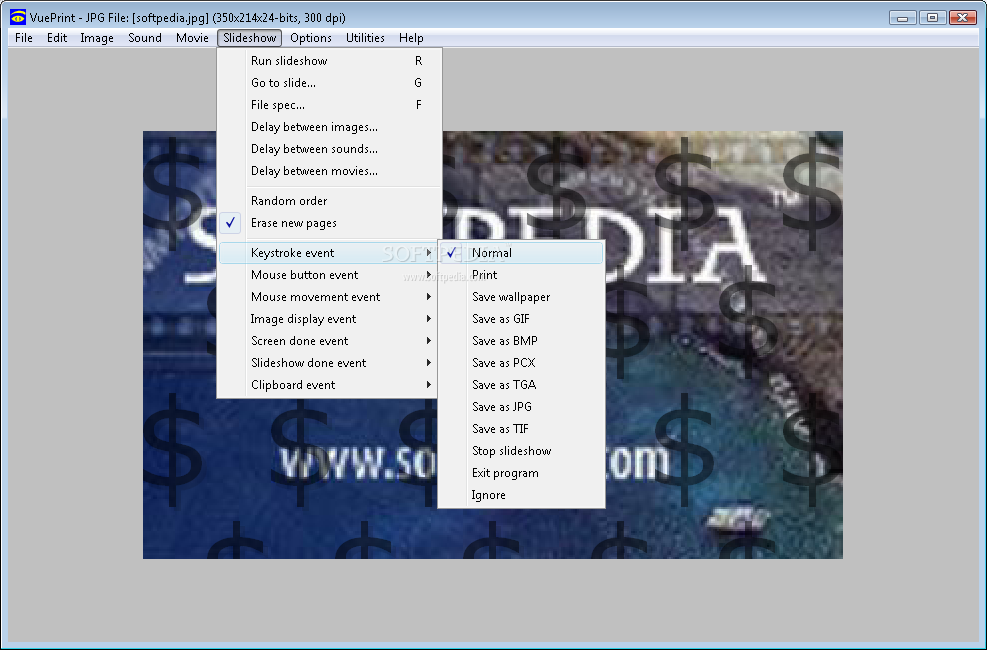Set keystroke action to Save as GIF
The image size is (987, 650).
point(521,319)
